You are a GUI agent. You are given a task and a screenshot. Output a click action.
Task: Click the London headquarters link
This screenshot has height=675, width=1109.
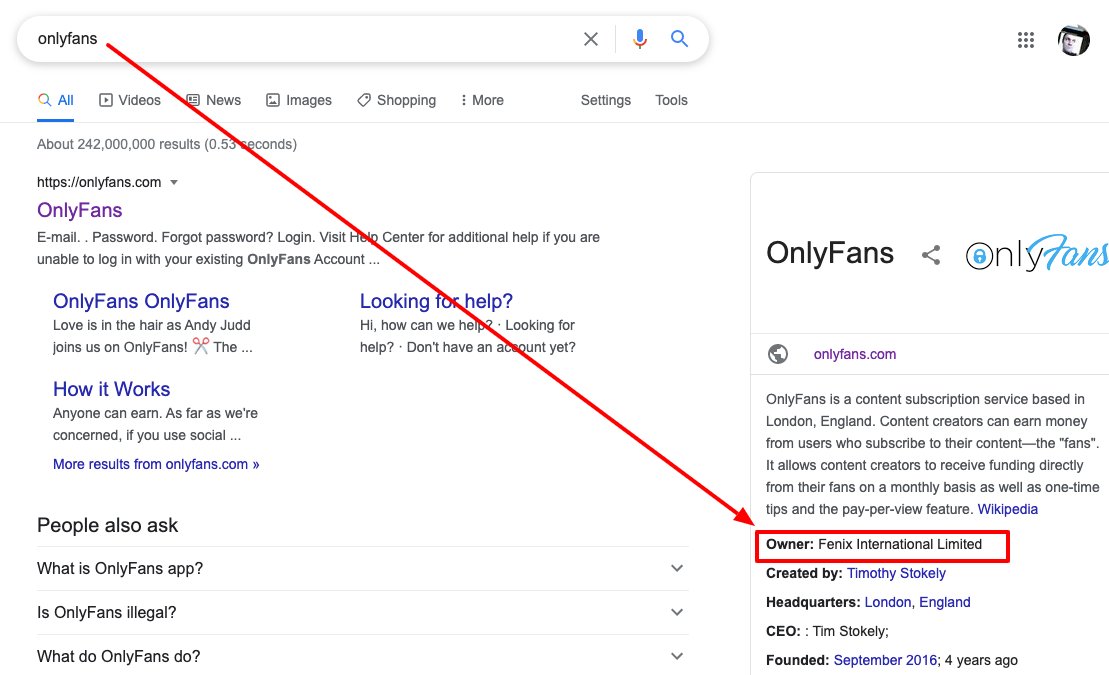point(888,602)
